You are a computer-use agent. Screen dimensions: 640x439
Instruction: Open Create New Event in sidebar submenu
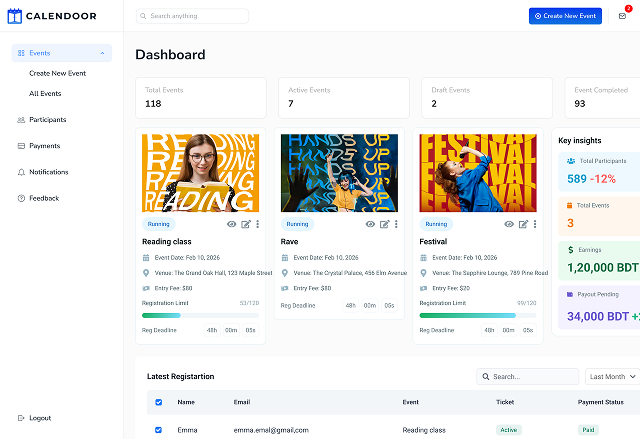(x=58, y=73)
